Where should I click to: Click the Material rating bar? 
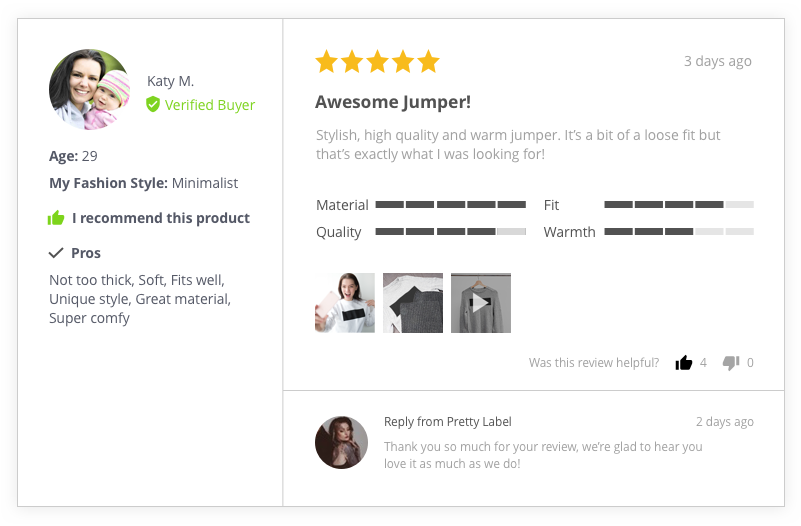click(451, 204)
